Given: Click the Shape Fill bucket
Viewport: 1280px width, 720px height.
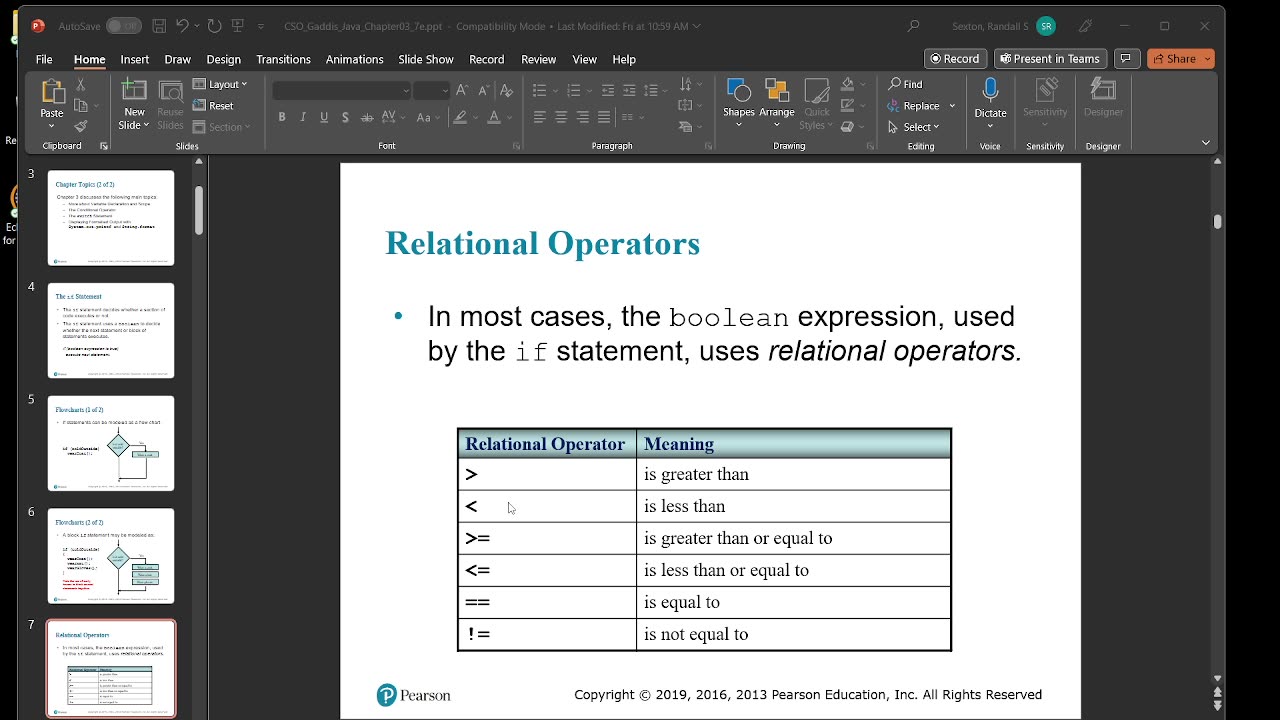Looking at the screenshot, I should pyautogui.click(x=848, y=84).
